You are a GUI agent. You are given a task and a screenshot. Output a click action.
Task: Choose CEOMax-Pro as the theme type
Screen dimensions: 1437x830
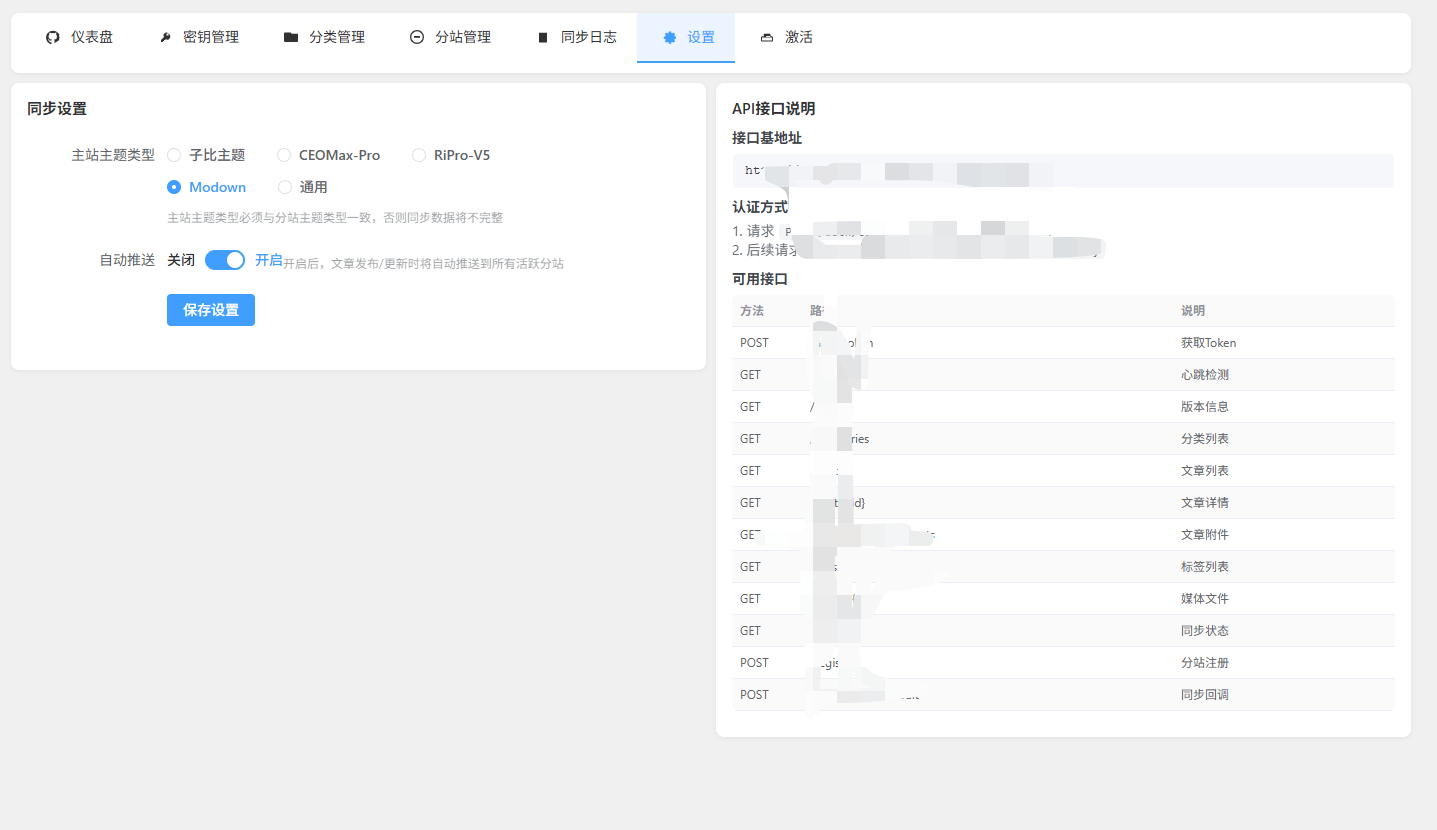tap(284, 155)
